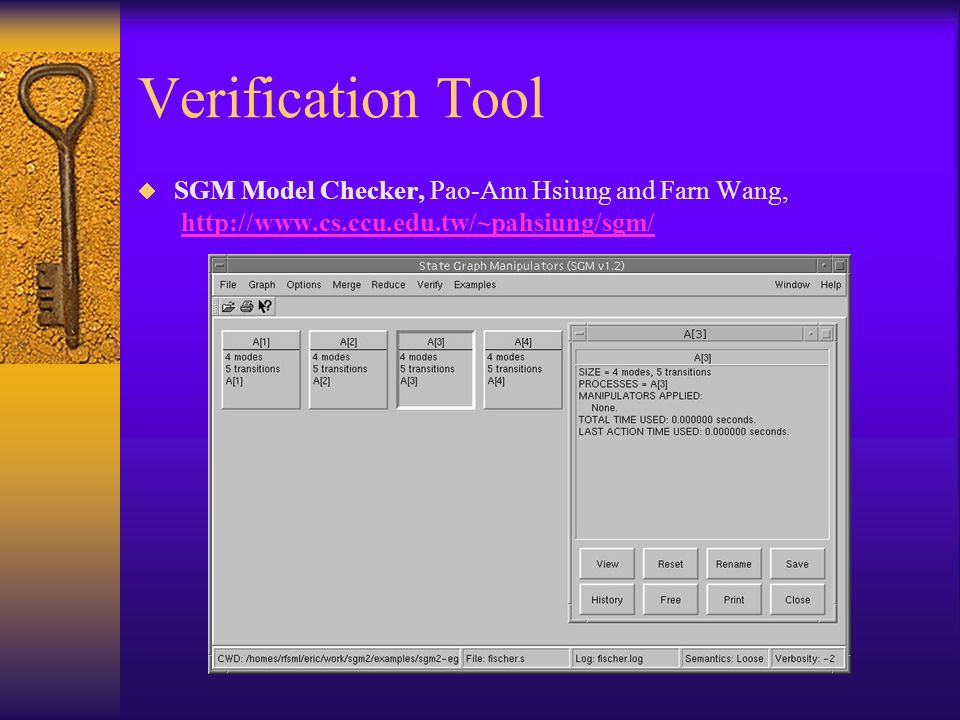Click the History button
Viewport: 960px width, 720px height.
click(x=607, y=599)
